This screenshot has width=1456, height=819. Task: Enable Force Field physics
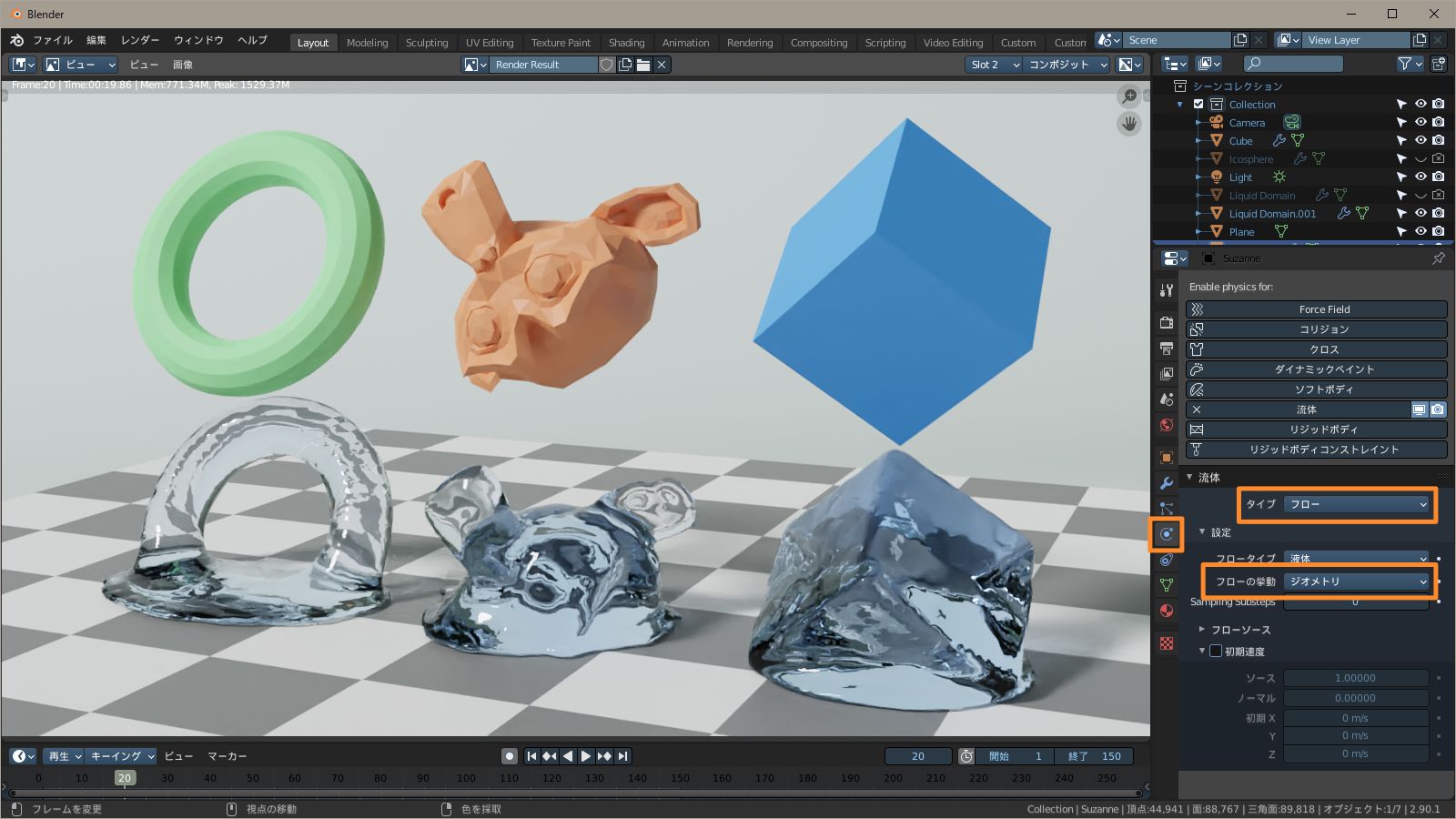point(1316,309)
